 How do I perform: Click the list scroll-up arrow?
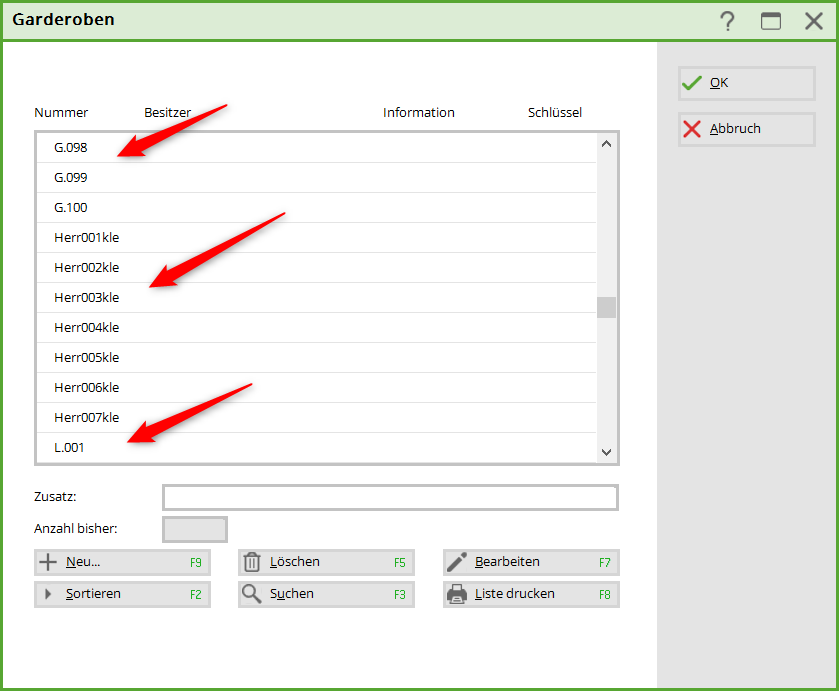(606, 143)
